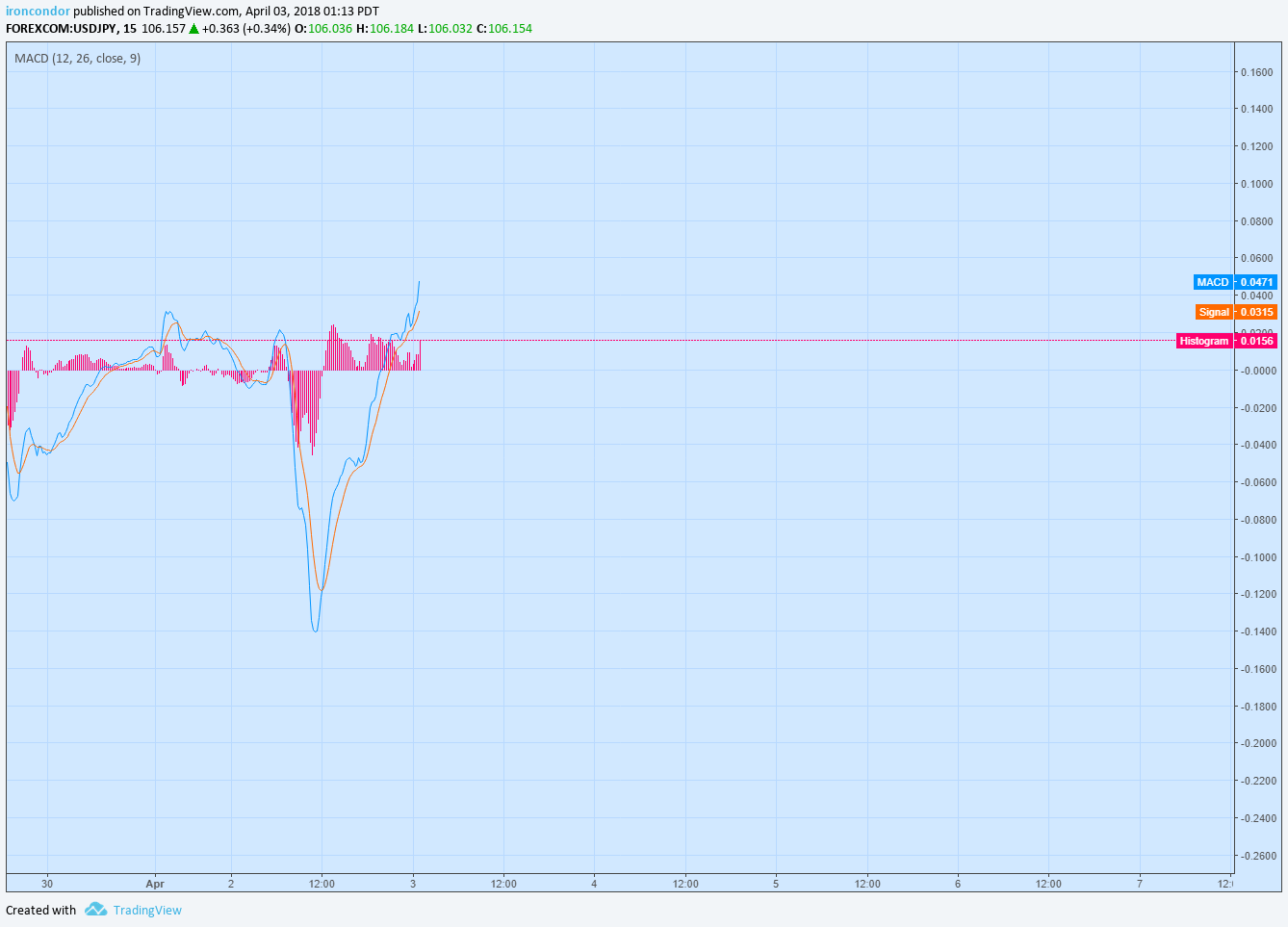Click the 30 date axis label
This screenshot has height=927, width=1288.
47,884
